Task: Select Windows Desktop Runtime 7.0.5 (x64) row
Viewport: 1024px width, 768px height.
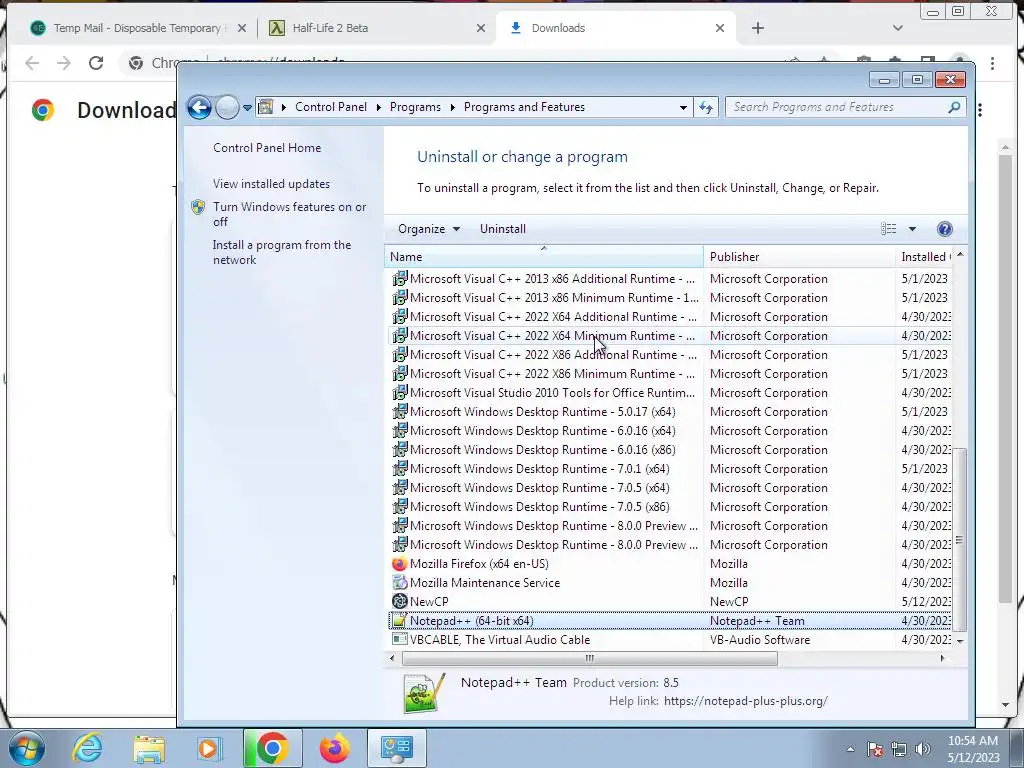Action: (671, 488)
